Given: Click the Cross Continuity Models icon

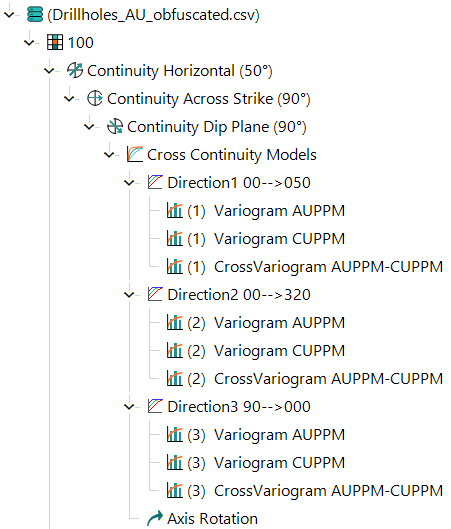Looking at the screenshot, I should click(x=135, y=154).
